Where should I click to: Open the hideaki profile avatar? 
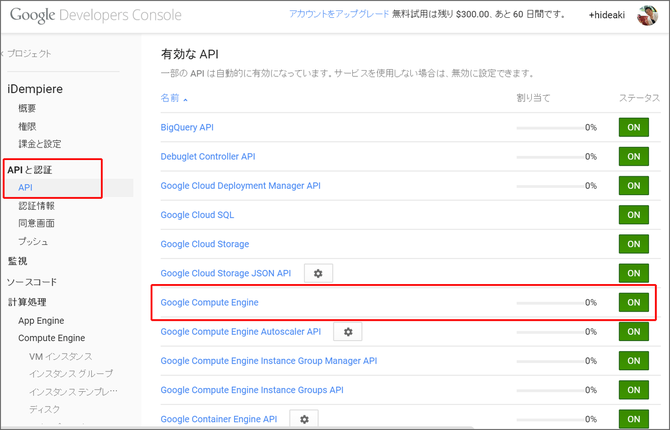point(647,15)
